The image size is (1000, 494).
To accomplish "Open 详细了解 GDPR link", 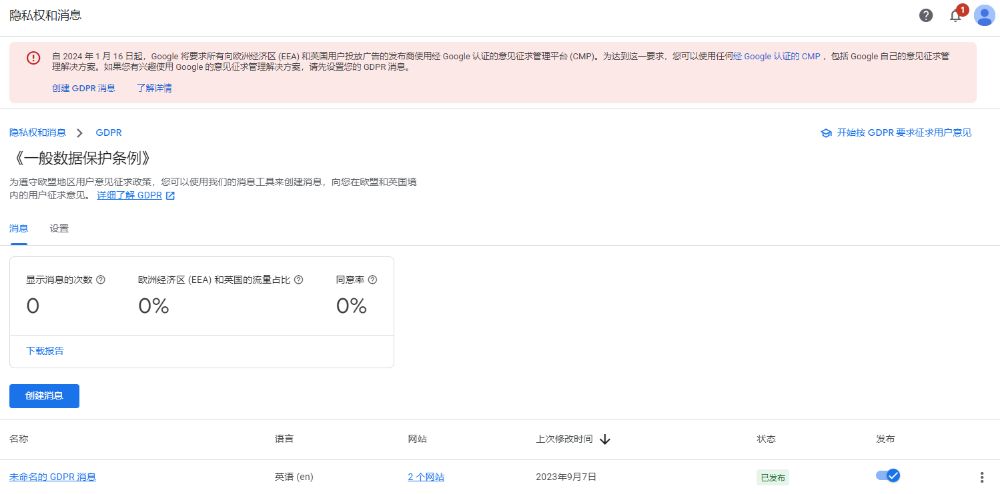I will (129, 196).
